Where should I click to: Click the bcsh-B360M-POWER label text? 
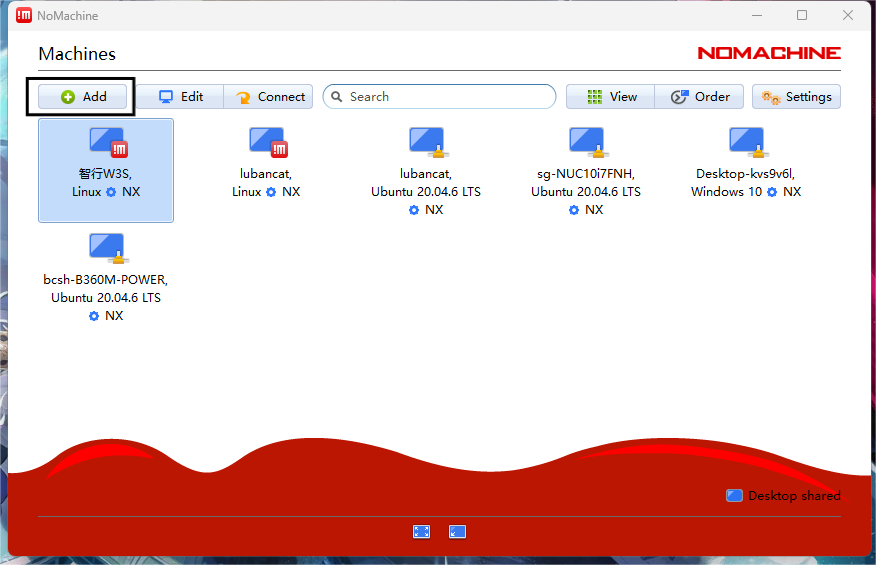click(106, 279)
